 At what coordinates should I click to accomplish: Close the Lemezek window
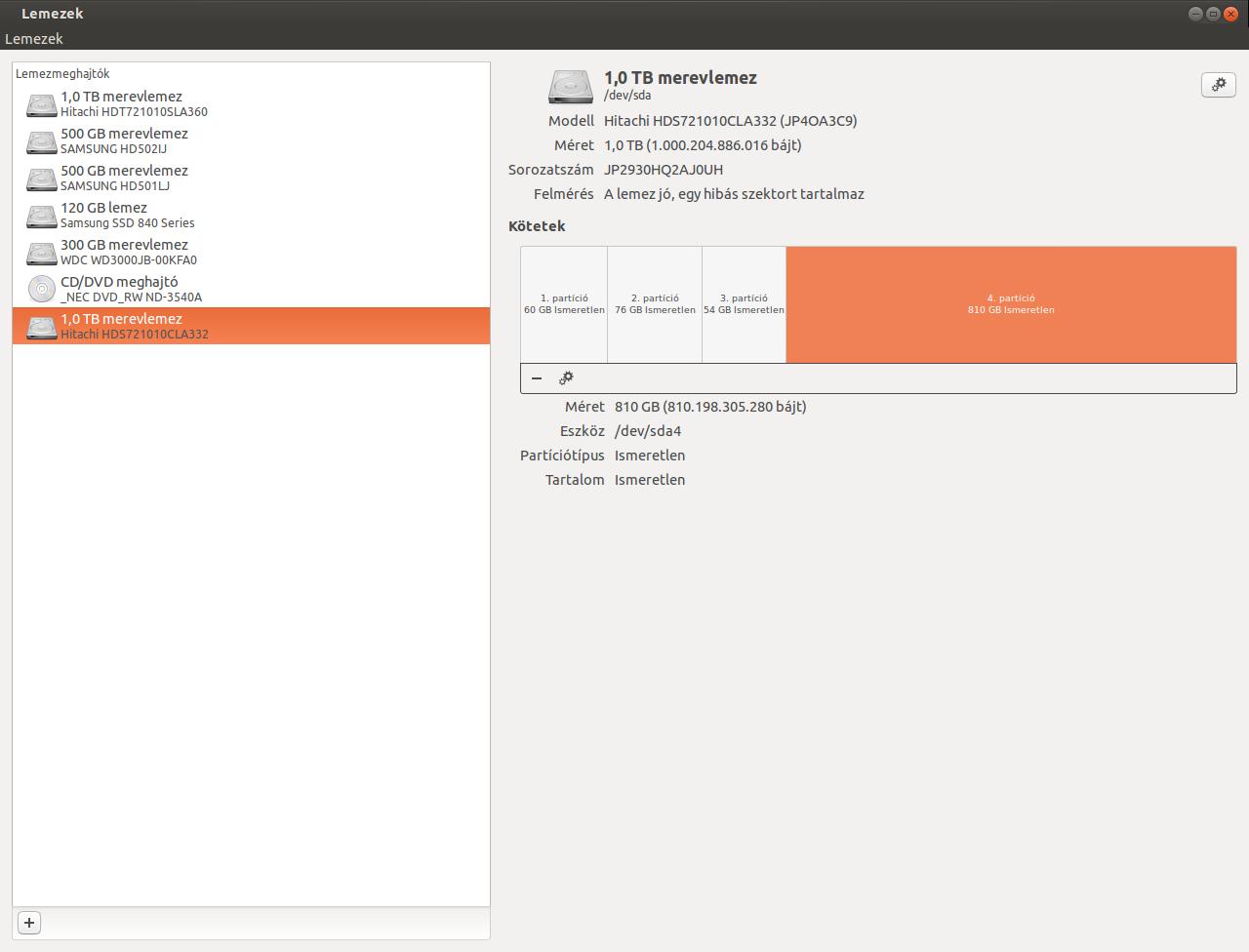1230,14
